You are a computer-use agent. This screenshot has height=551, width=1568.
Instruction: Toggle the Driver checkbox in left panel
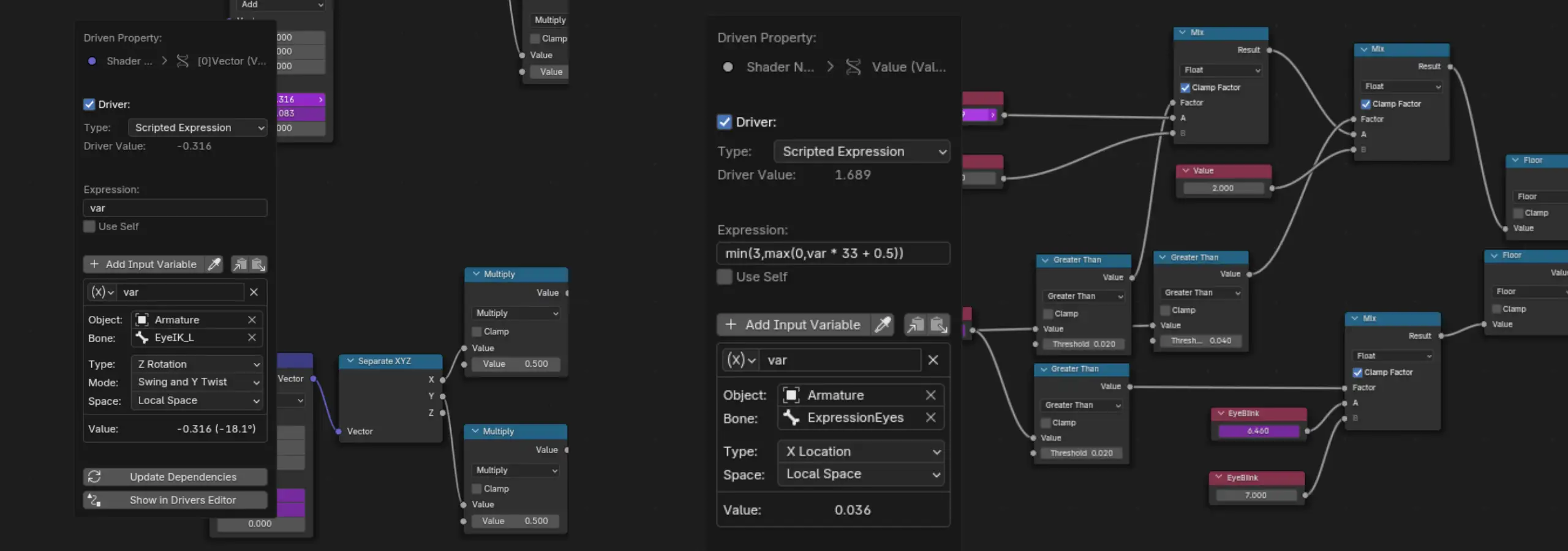click(89, 104)
